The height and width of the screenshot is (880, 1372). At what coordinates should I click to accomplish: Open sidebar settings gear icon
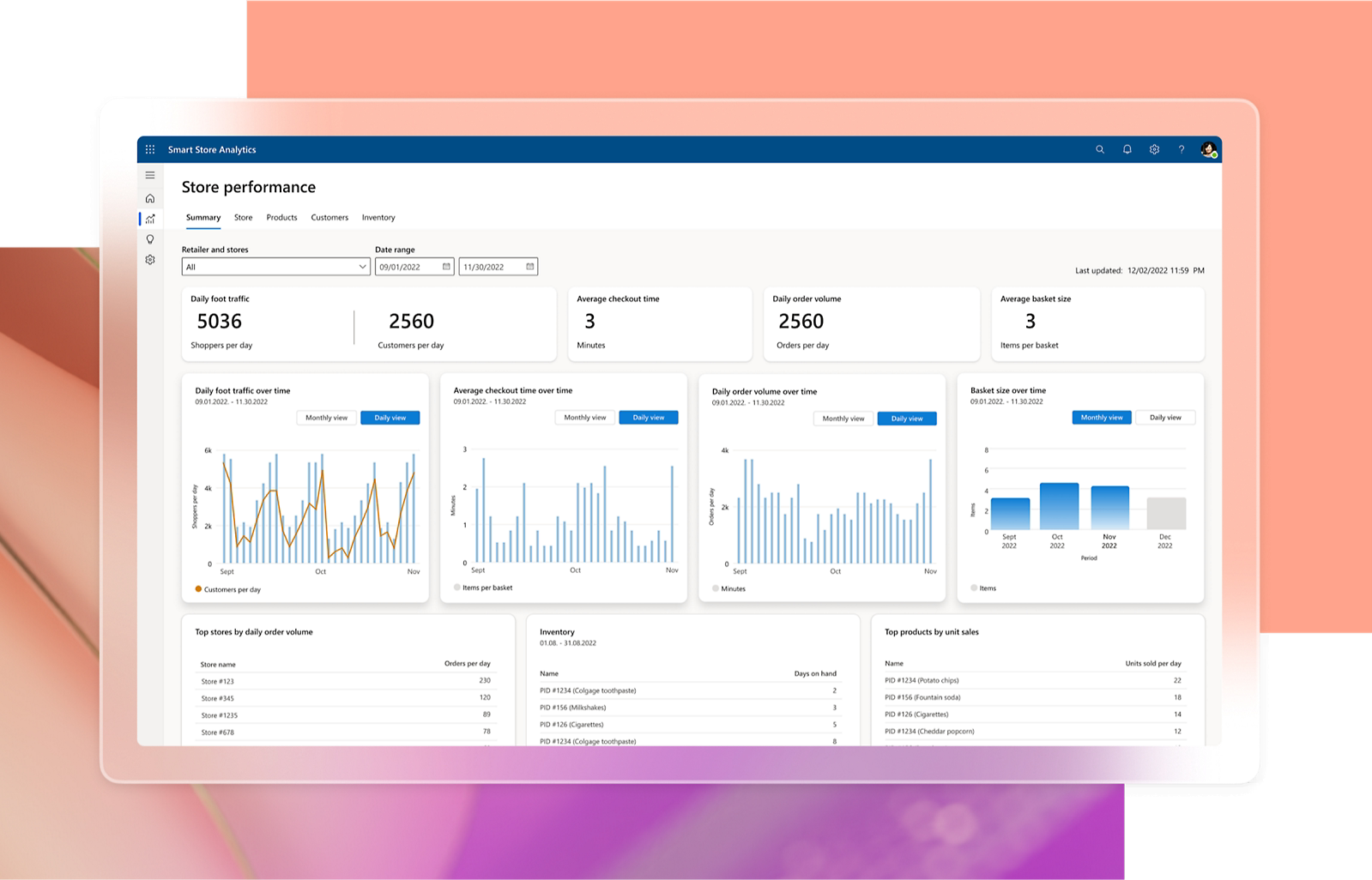click(150, 259)
